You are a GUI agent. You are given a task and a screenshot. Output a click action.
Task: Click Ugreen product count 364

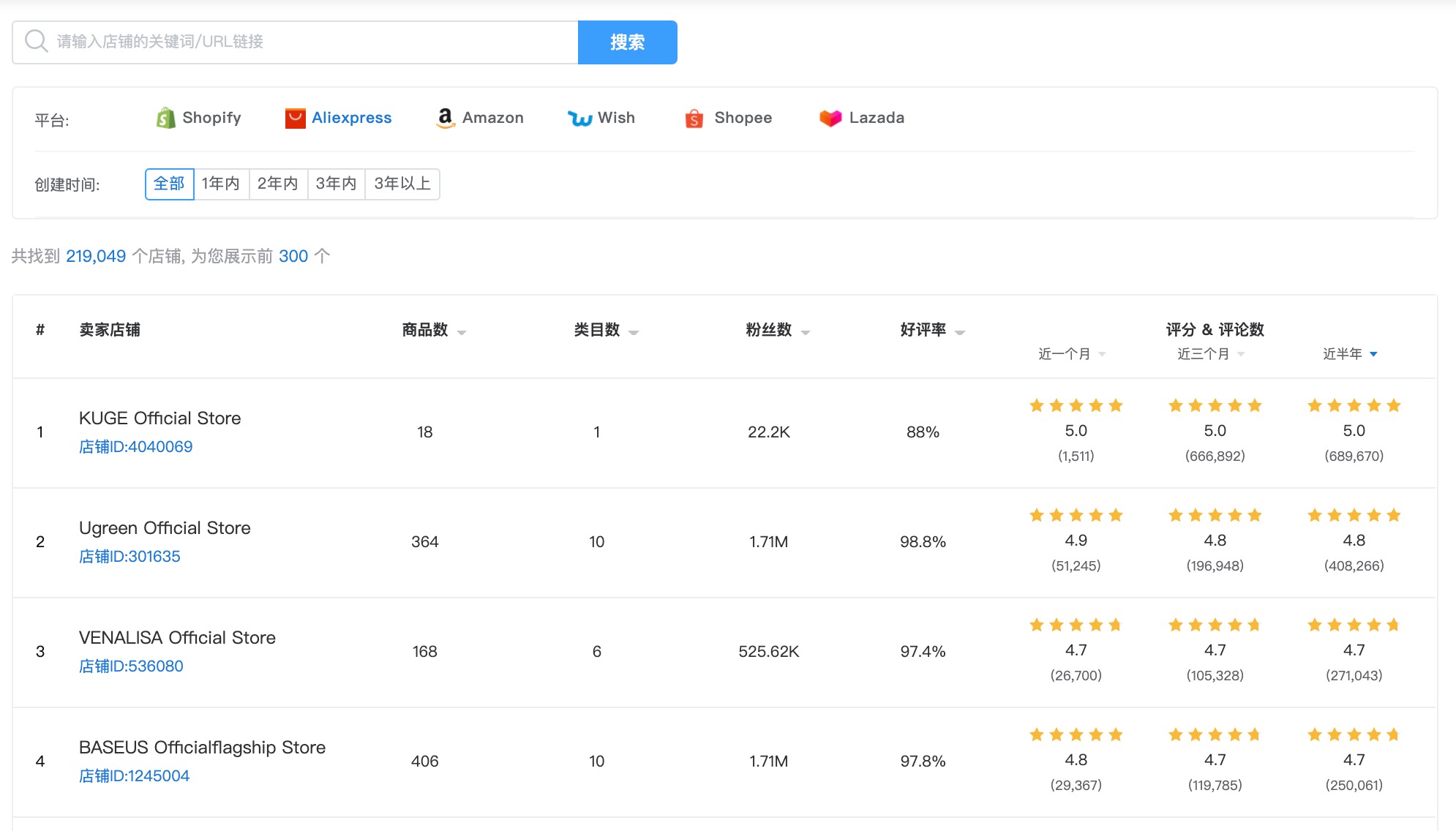pos(425,542)
